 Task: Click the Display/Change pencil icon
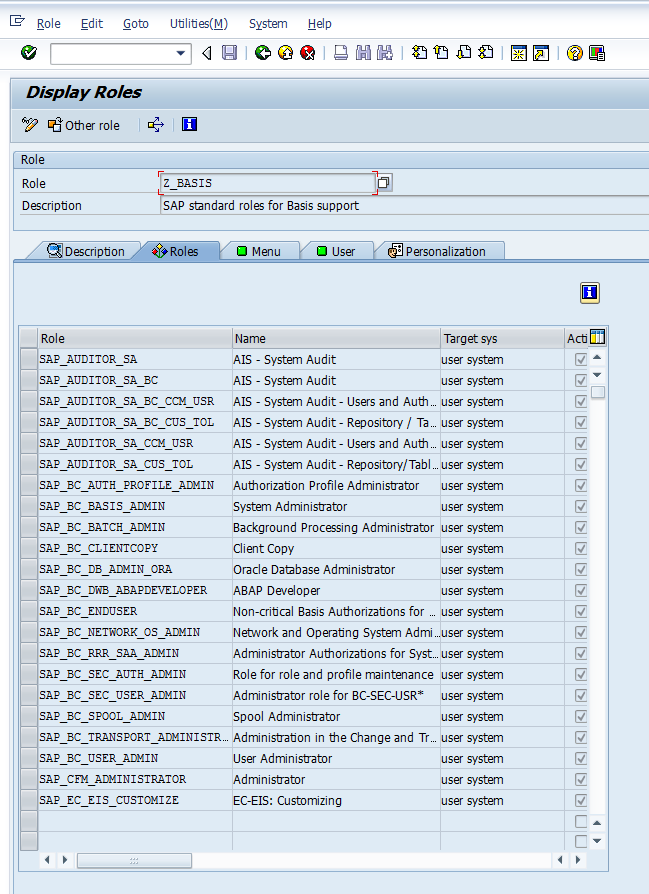click(30, 124)
